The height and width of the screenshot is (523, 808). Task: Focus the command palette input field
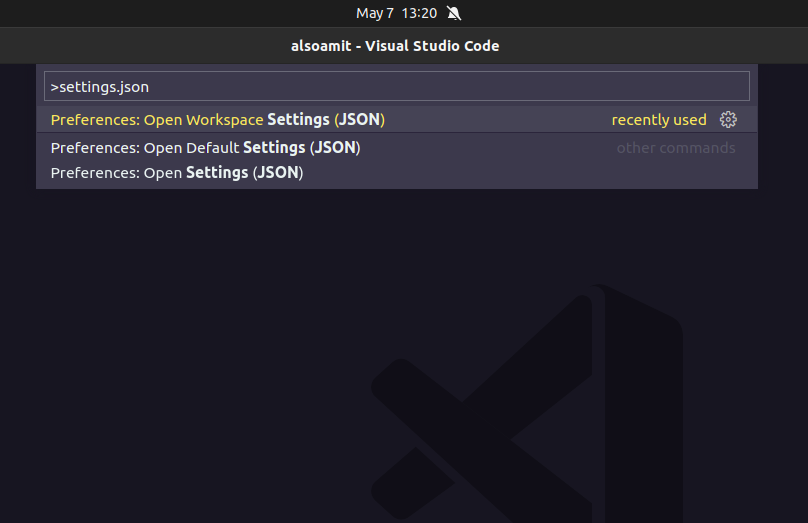click(x=397, y=86)
